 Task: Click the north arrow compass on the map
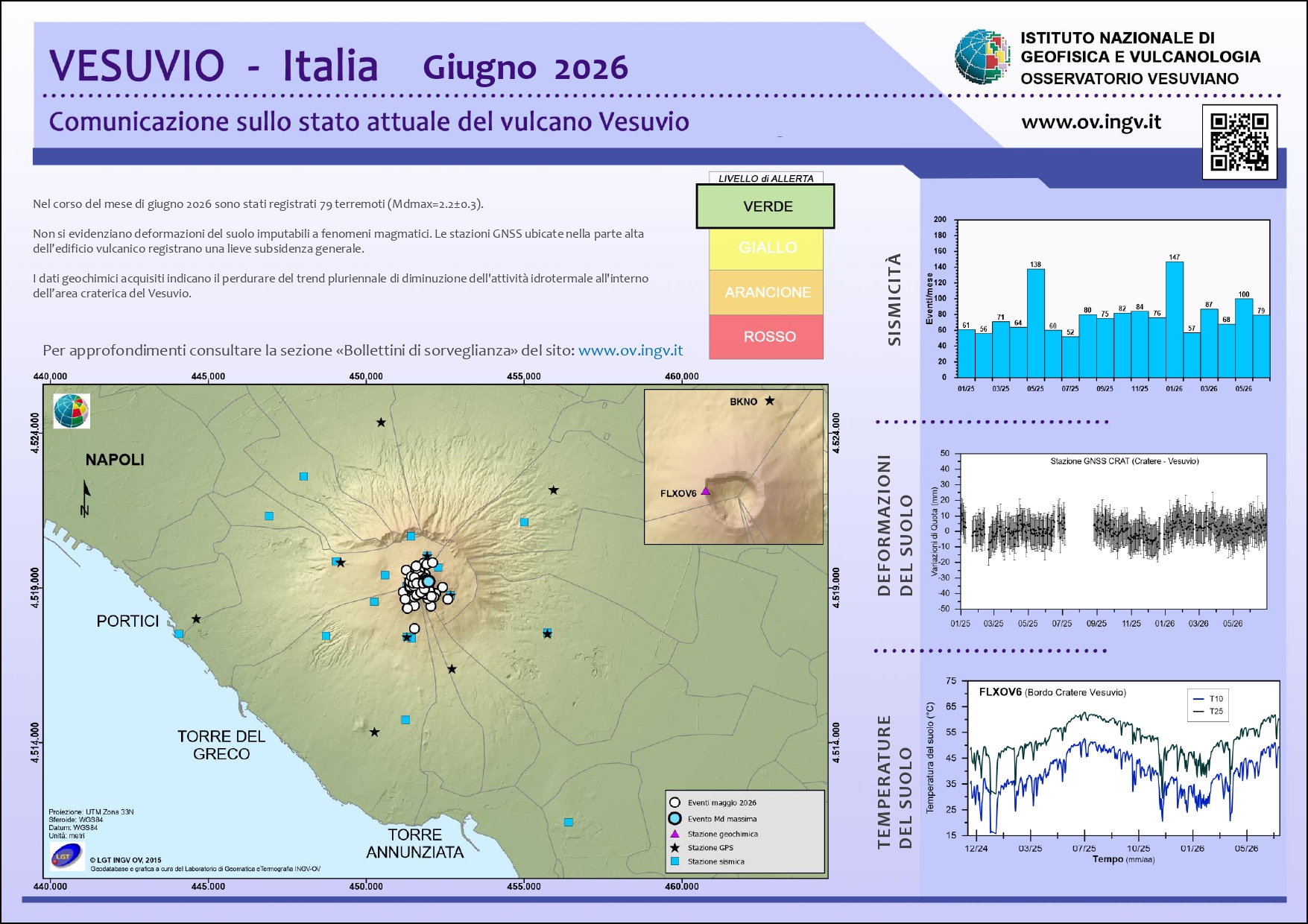click(x=86, y=499)
